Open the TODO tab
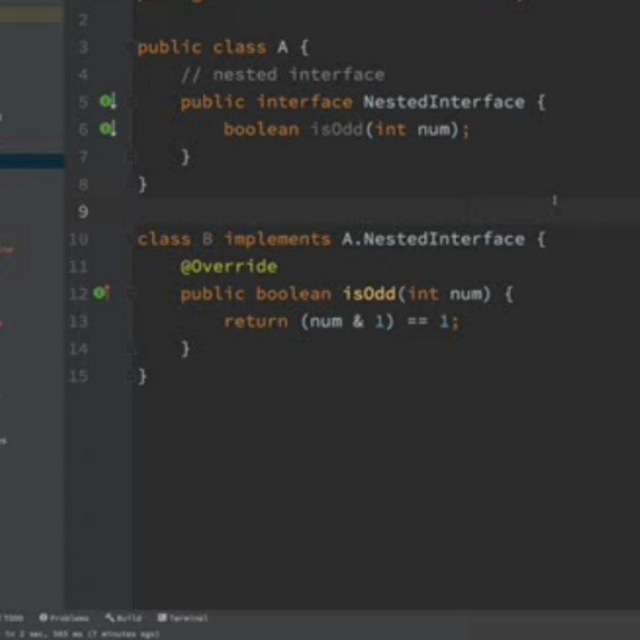 point(11,618)
